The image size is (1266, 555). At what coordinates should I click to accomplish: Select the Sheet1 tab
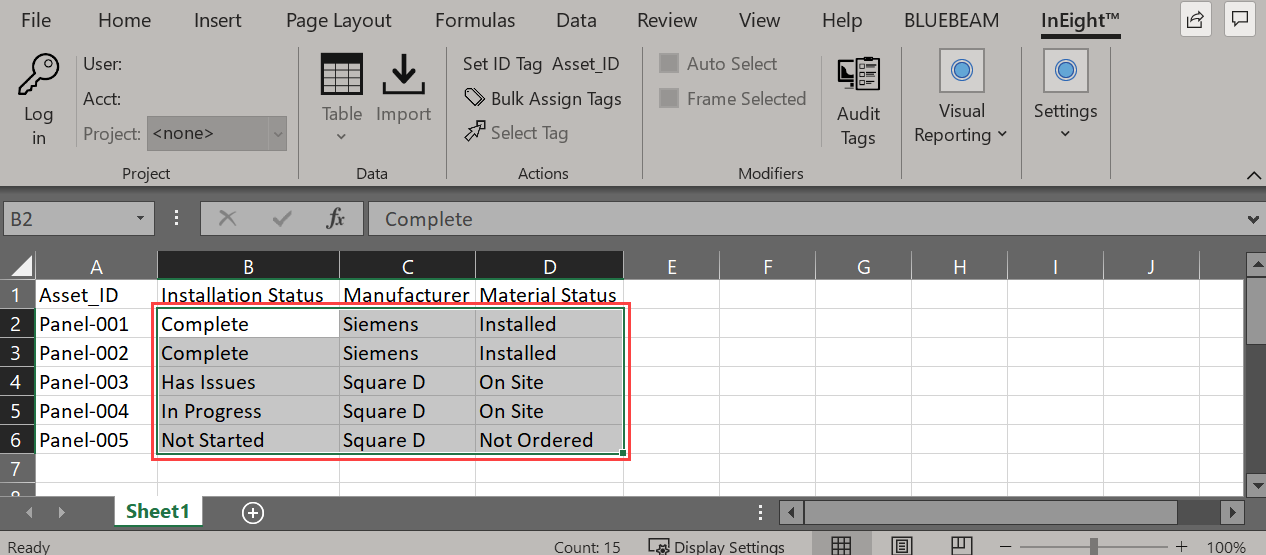tap(158, 511)
